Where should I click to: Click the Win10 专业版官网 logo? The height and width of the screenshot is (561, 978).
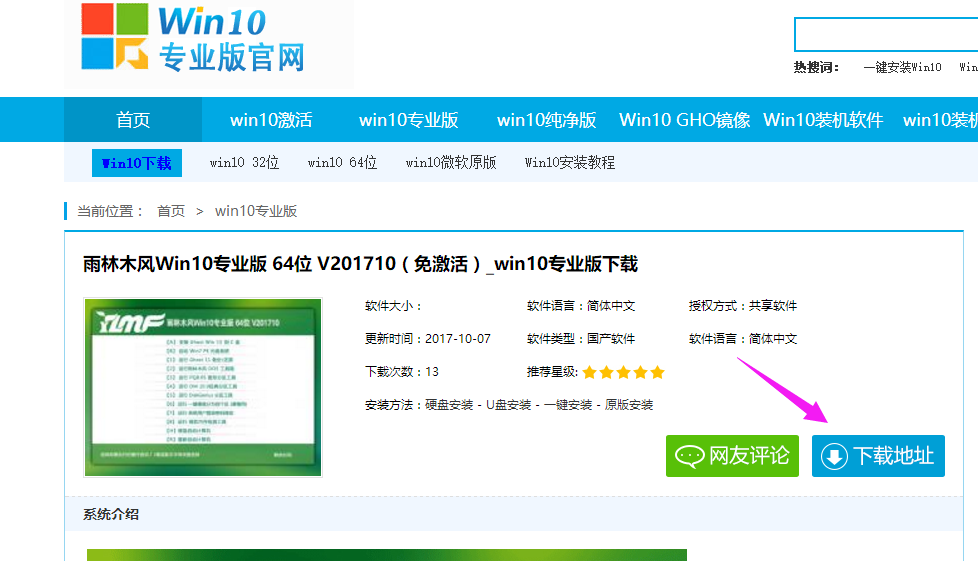tap(195, 40)
